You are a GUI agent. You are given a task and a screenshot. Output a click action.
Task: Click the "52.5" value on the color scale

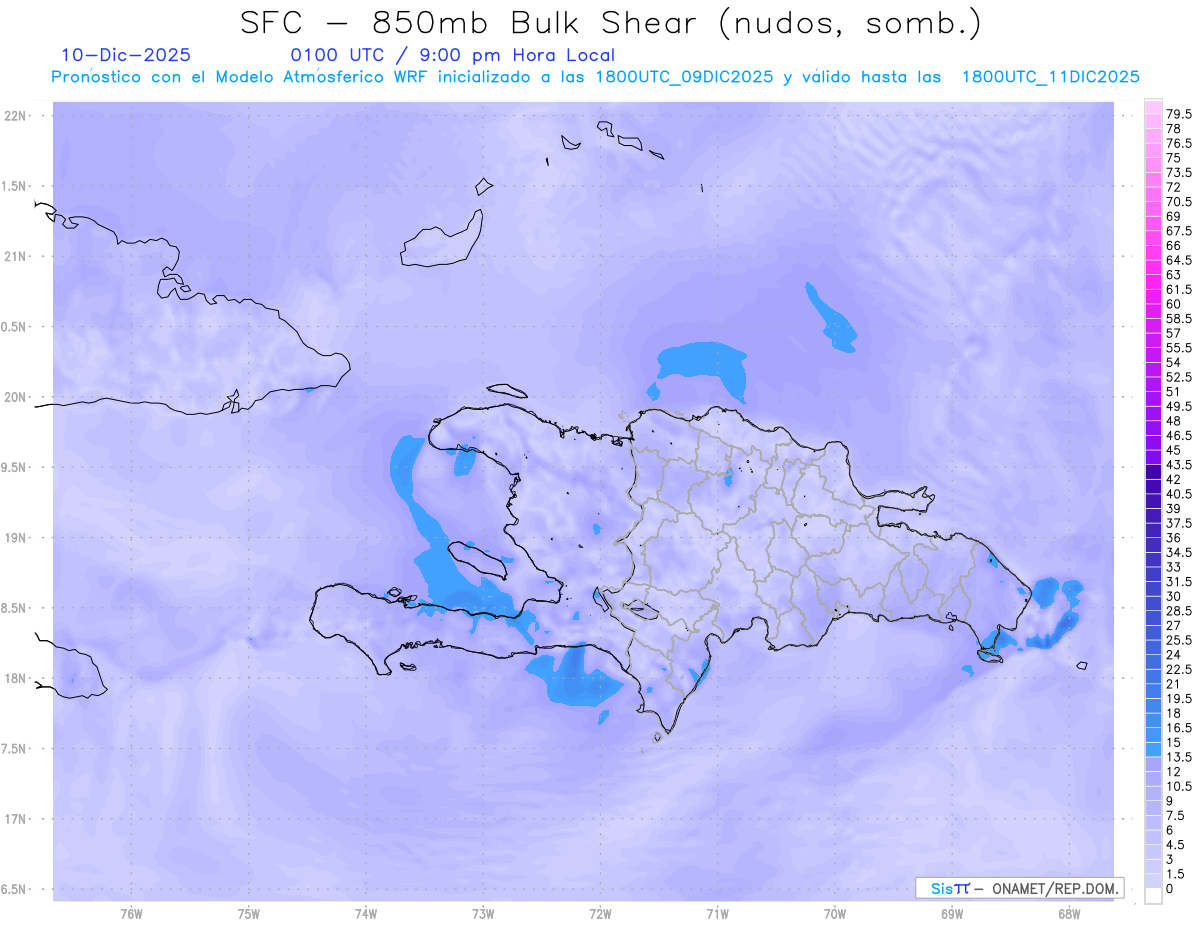(x=1178, y=376)
